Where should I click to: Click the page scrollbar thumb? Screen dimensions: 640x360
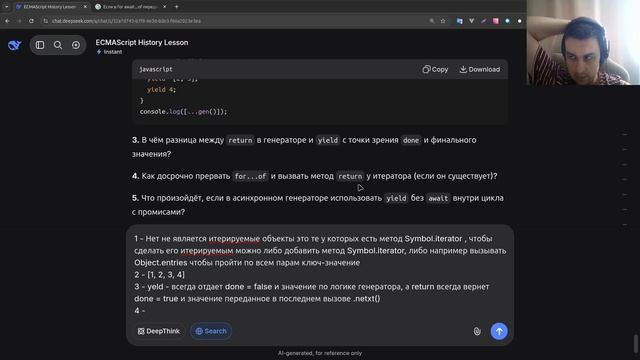(636, 344)
